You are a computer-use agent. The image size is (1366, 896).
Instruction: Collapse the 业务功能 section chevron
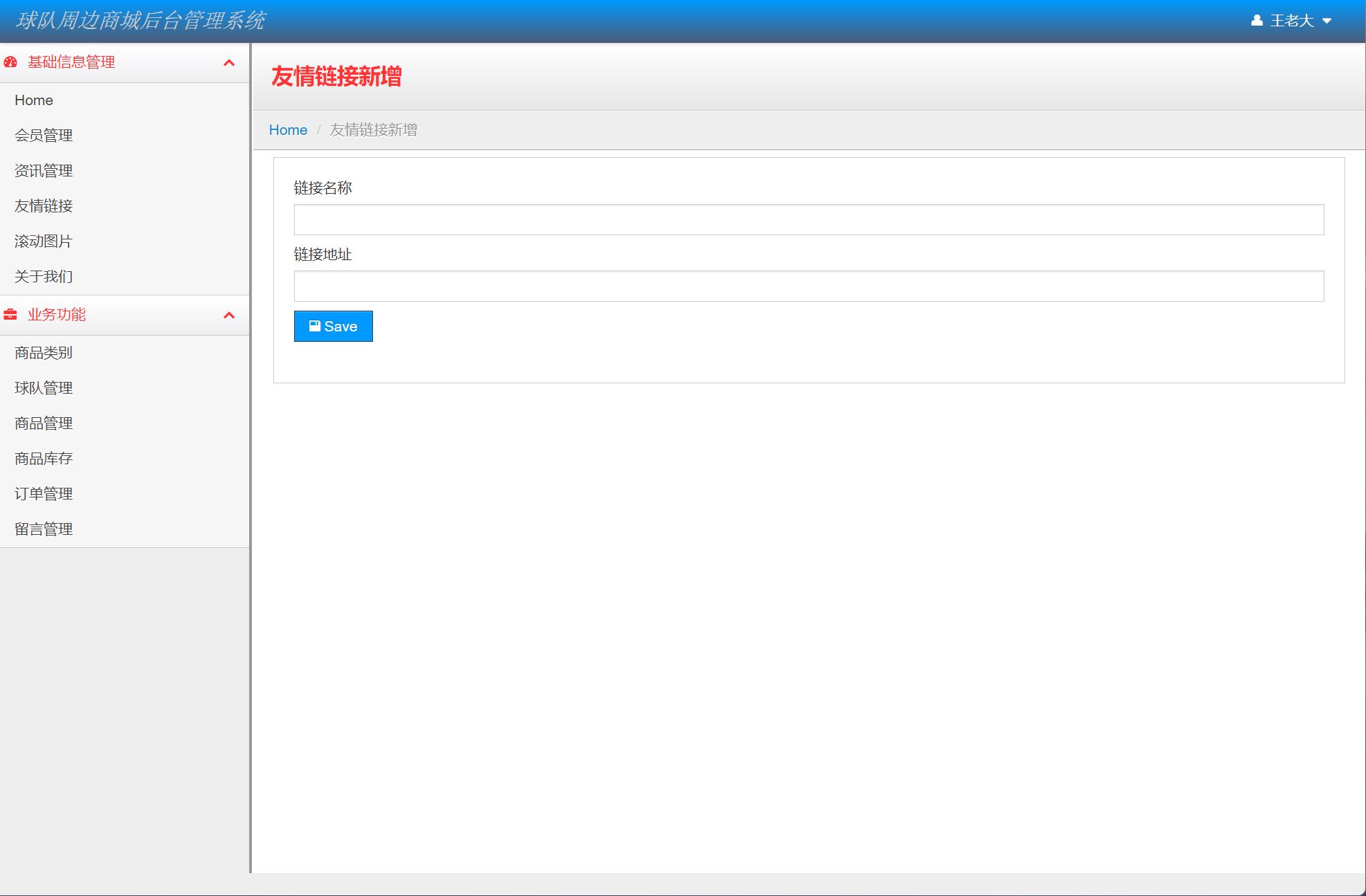[229, 316]
